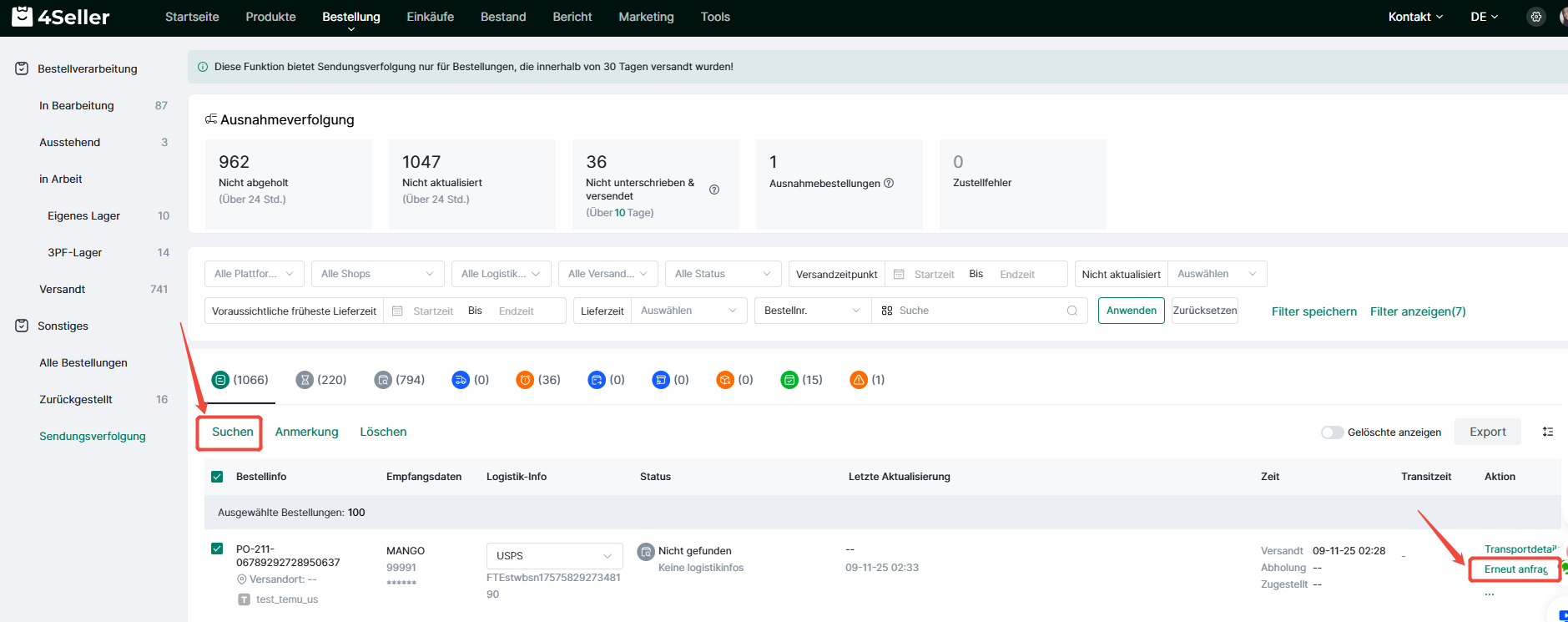Click the Ausnahmeverfolgung heading icon
The height and width of the screenshot is (622, 1568).
pyautogui.click(x=211, y=119)
